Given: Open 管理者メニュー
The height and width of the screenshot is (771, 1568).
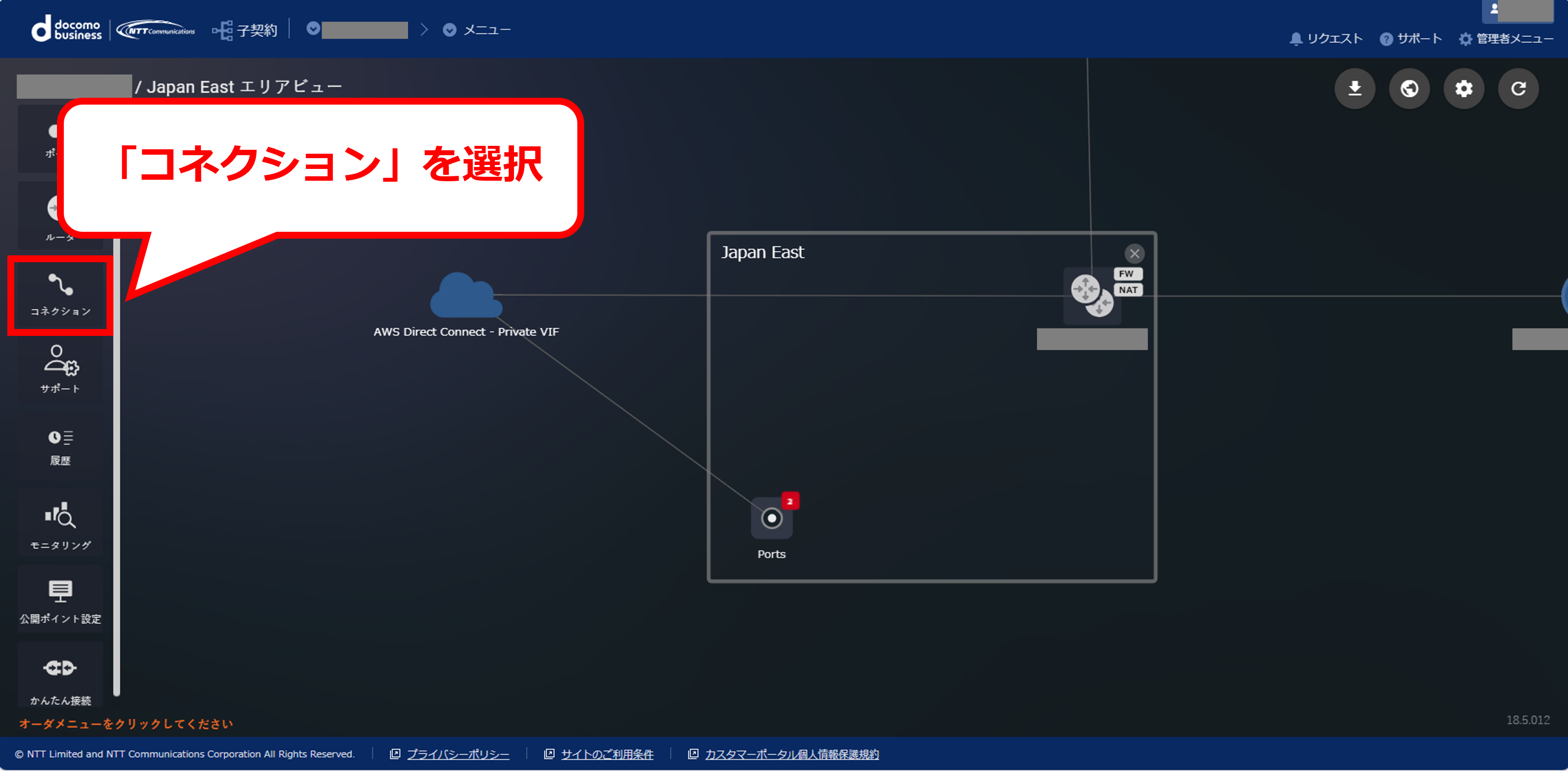Looking at the screenshot, I should 1506,39.
